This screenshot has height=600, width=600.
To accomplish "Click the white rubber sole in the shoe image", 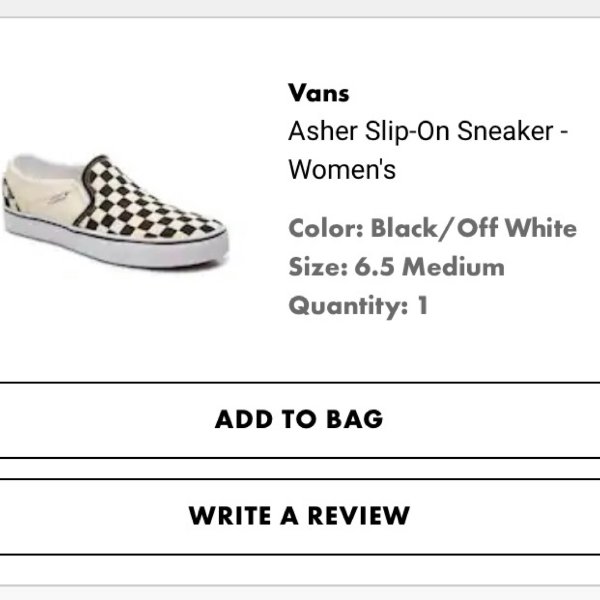I will coord(115,247).
